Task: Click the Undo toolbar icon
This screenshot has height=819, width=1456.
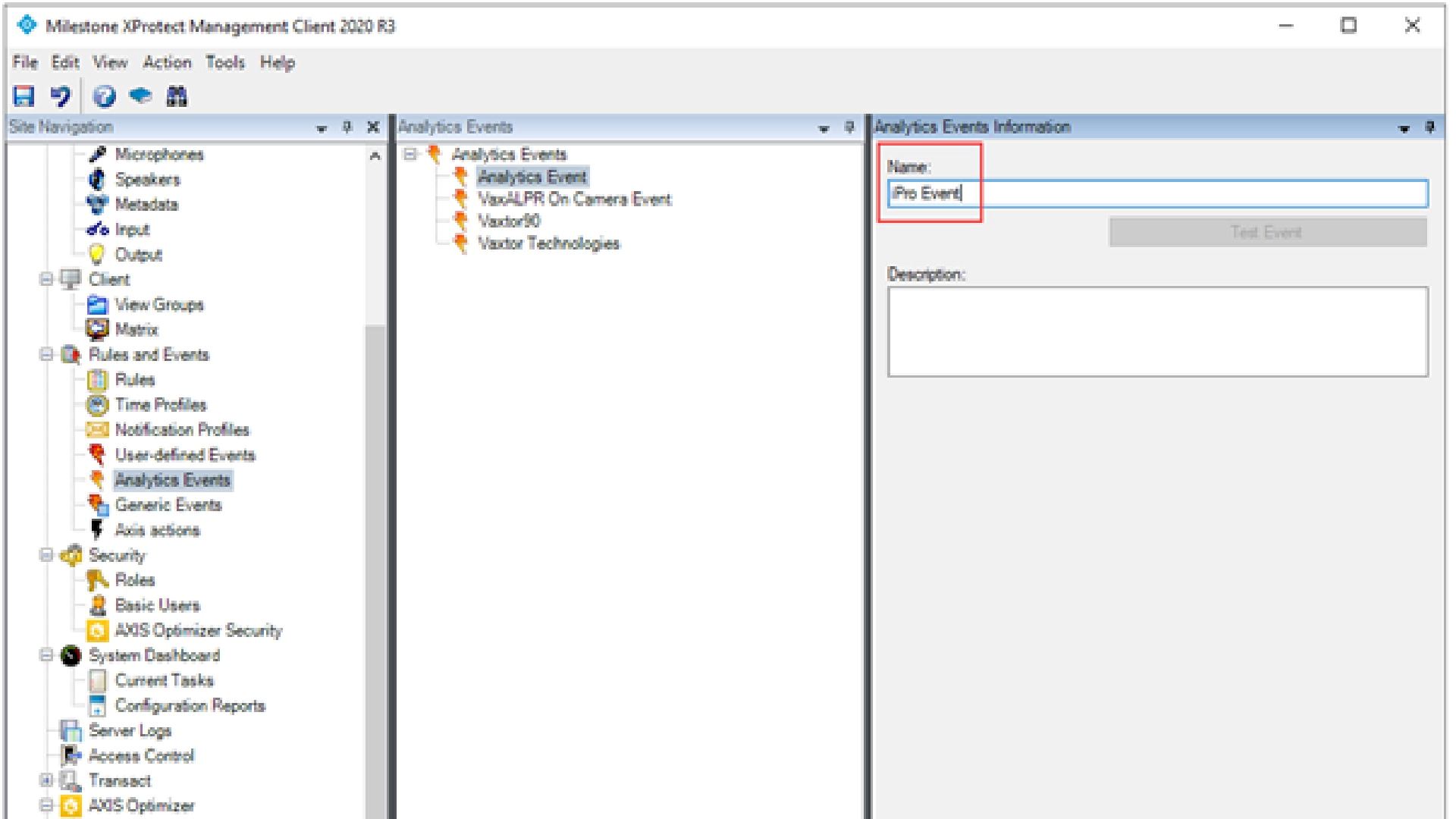Action: (x=61, y=96)
